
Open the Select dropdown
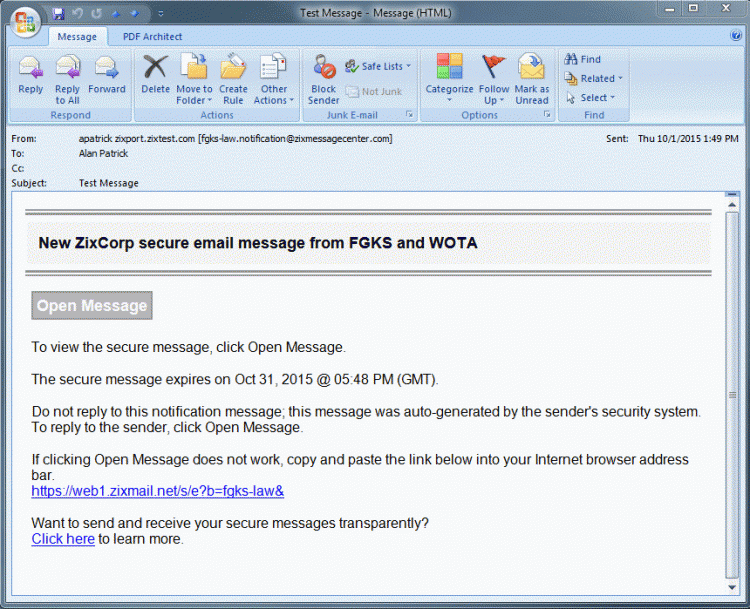pyautogui.click(x=590, y=98)
